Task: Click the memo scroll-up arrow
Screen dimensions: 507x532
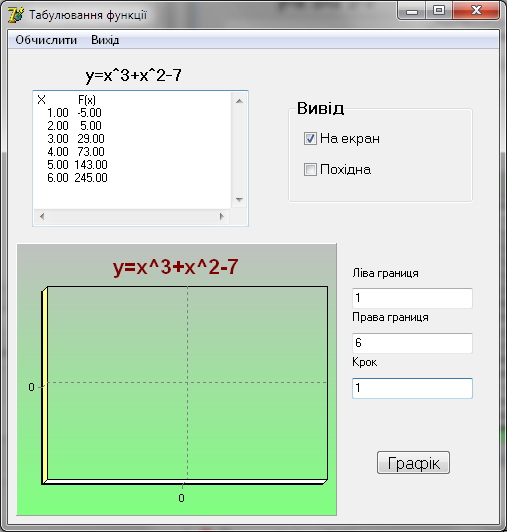Action: [x=239, y=101]
